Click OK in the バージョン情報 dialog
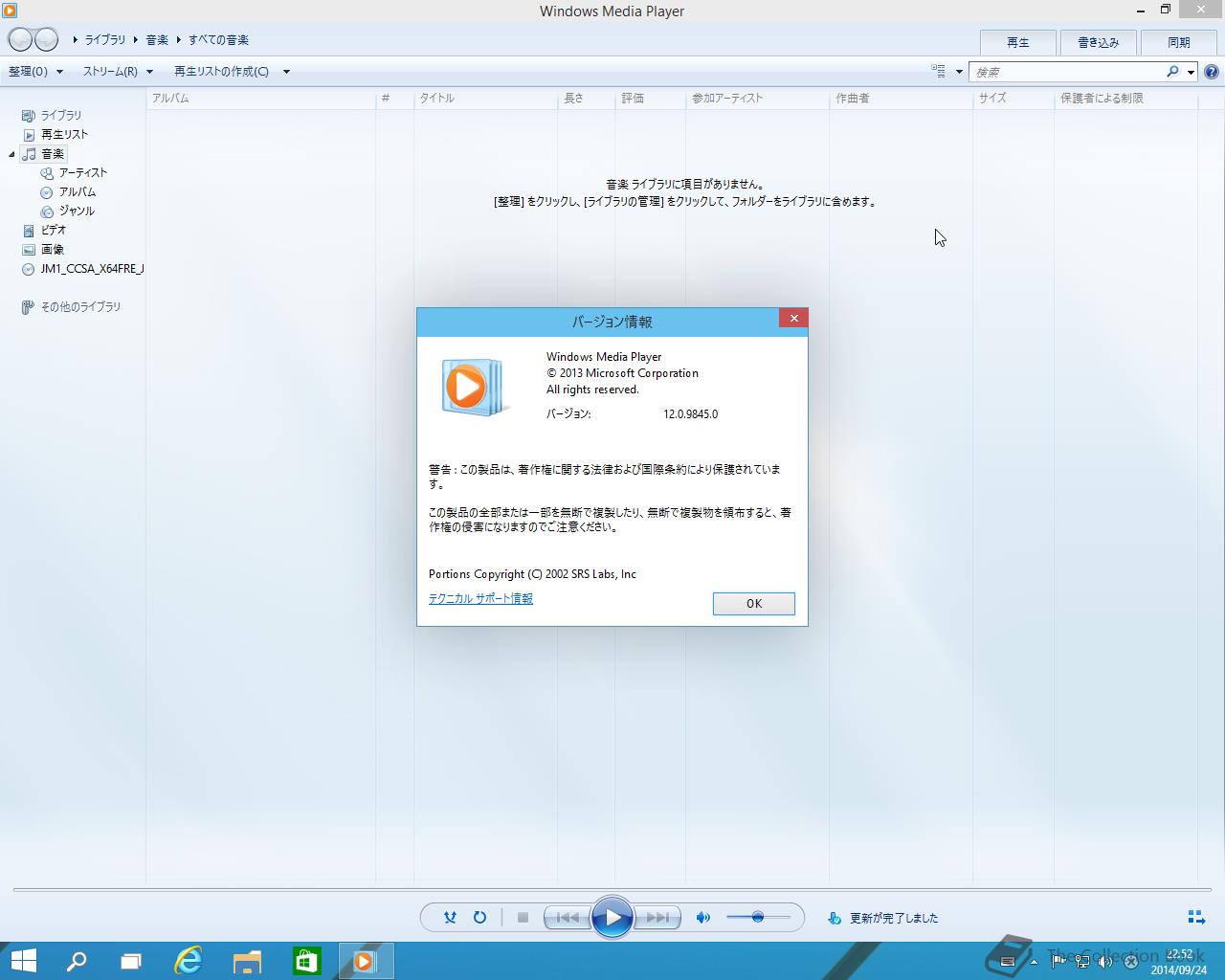The width and height of the screenshot is (1225, 980). pos(754,603)
